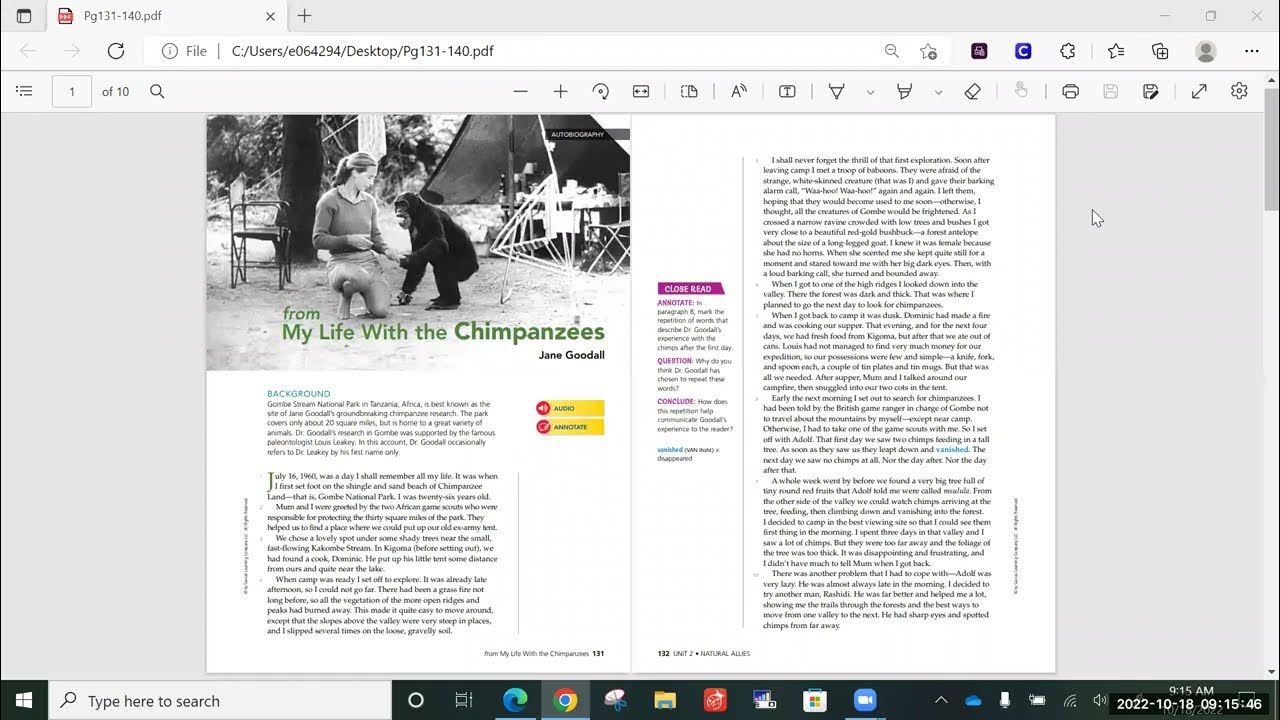This screenshot has width=1280, height=720.
Task: Show hidden system tray icons
Action: (941, 700)
